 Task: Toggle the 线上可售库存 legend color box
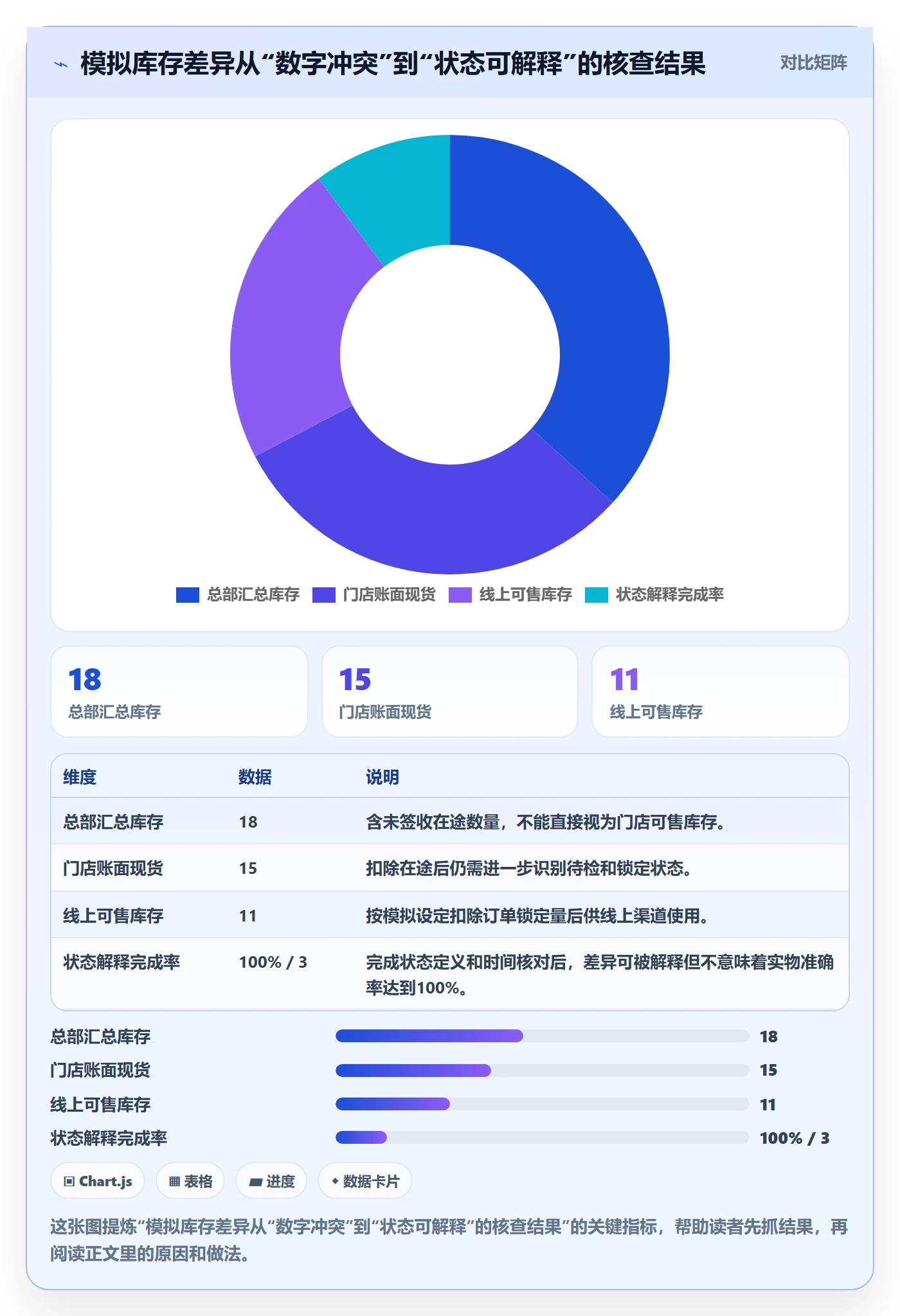(460, 595)
